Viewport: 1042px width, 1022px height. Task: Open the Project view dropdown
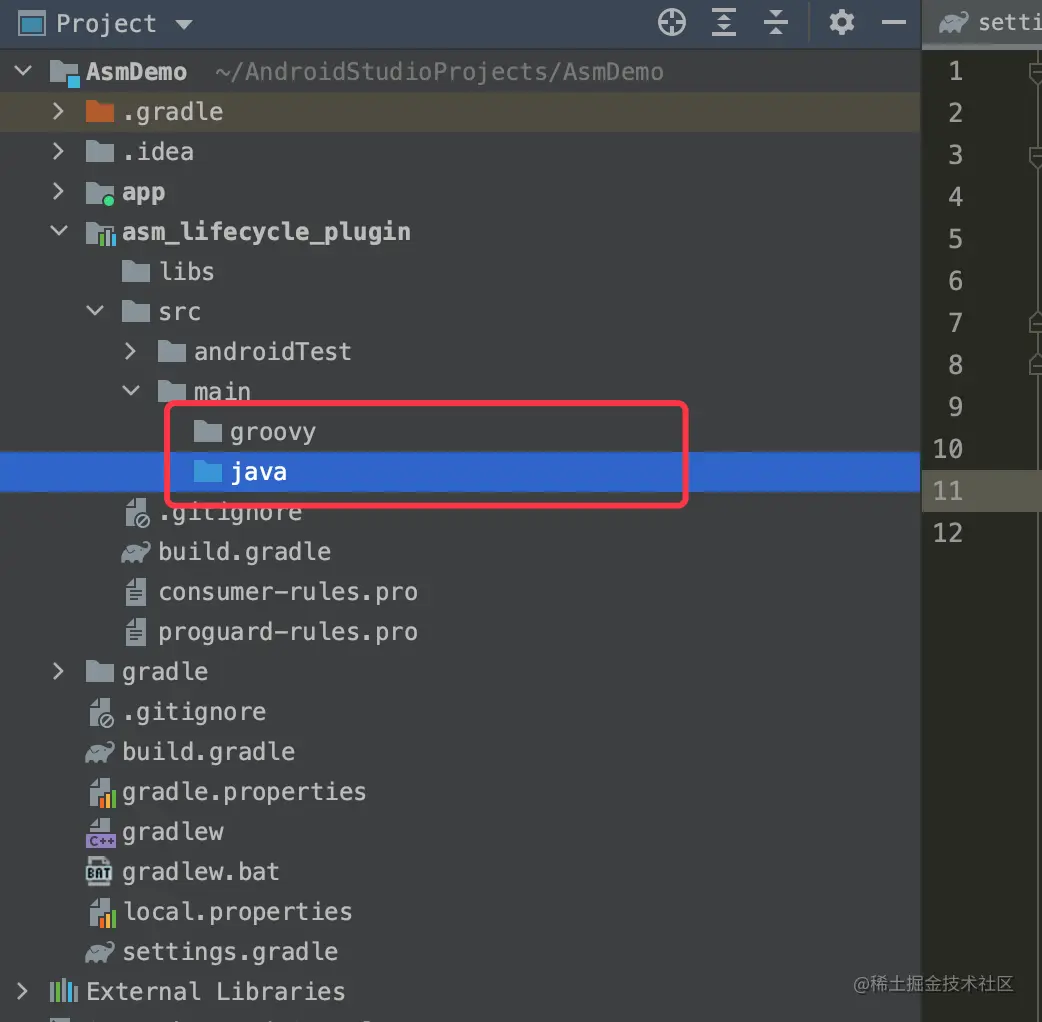coord(184,25)
